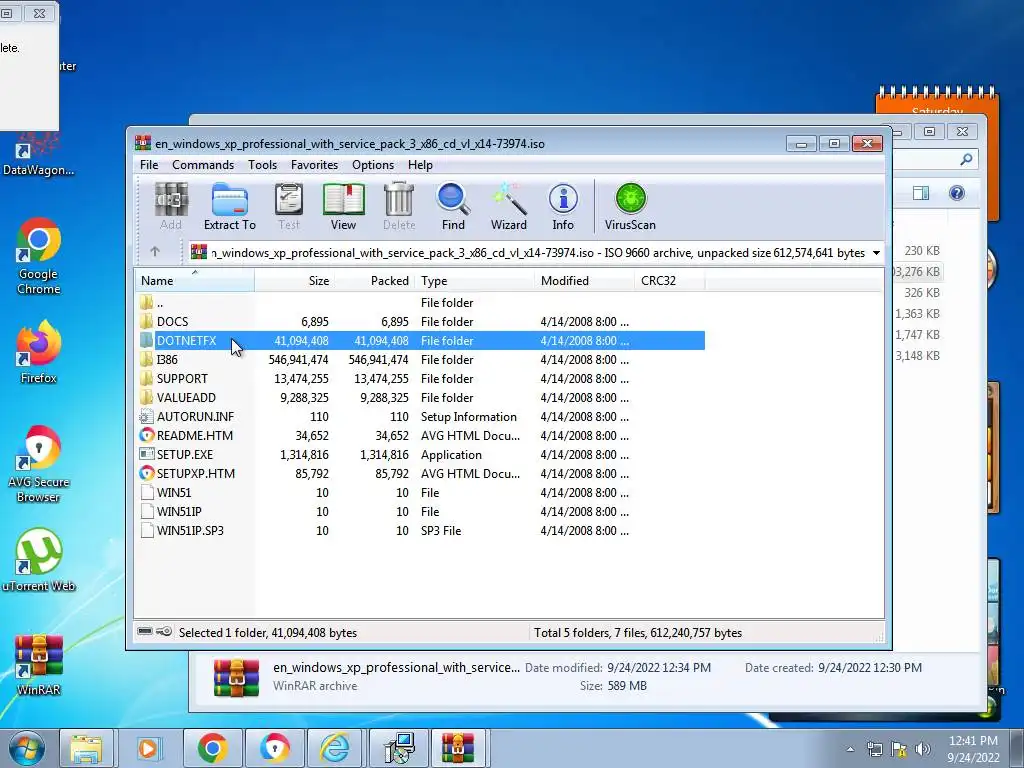Open the Commands menu
Screen dimensions: 1024x768
pos(203,165)
